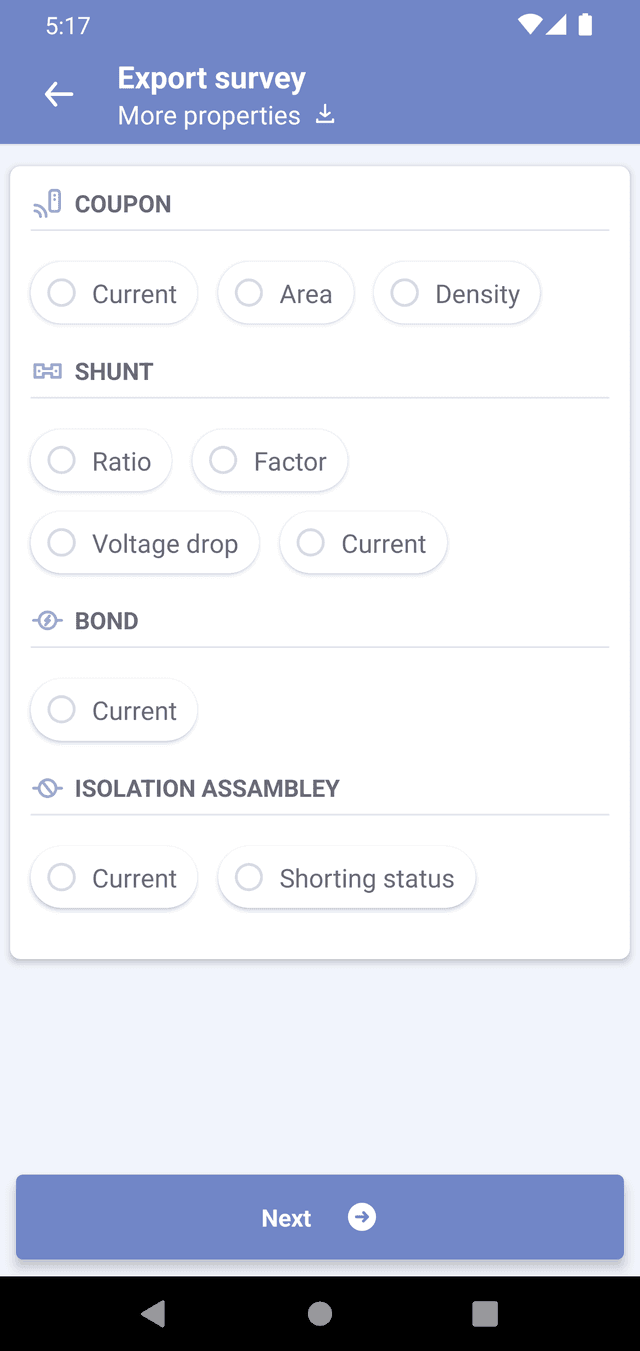Enable the Shorting status option
This screenshot has height=1351, width=640.
tap(346, 878)
